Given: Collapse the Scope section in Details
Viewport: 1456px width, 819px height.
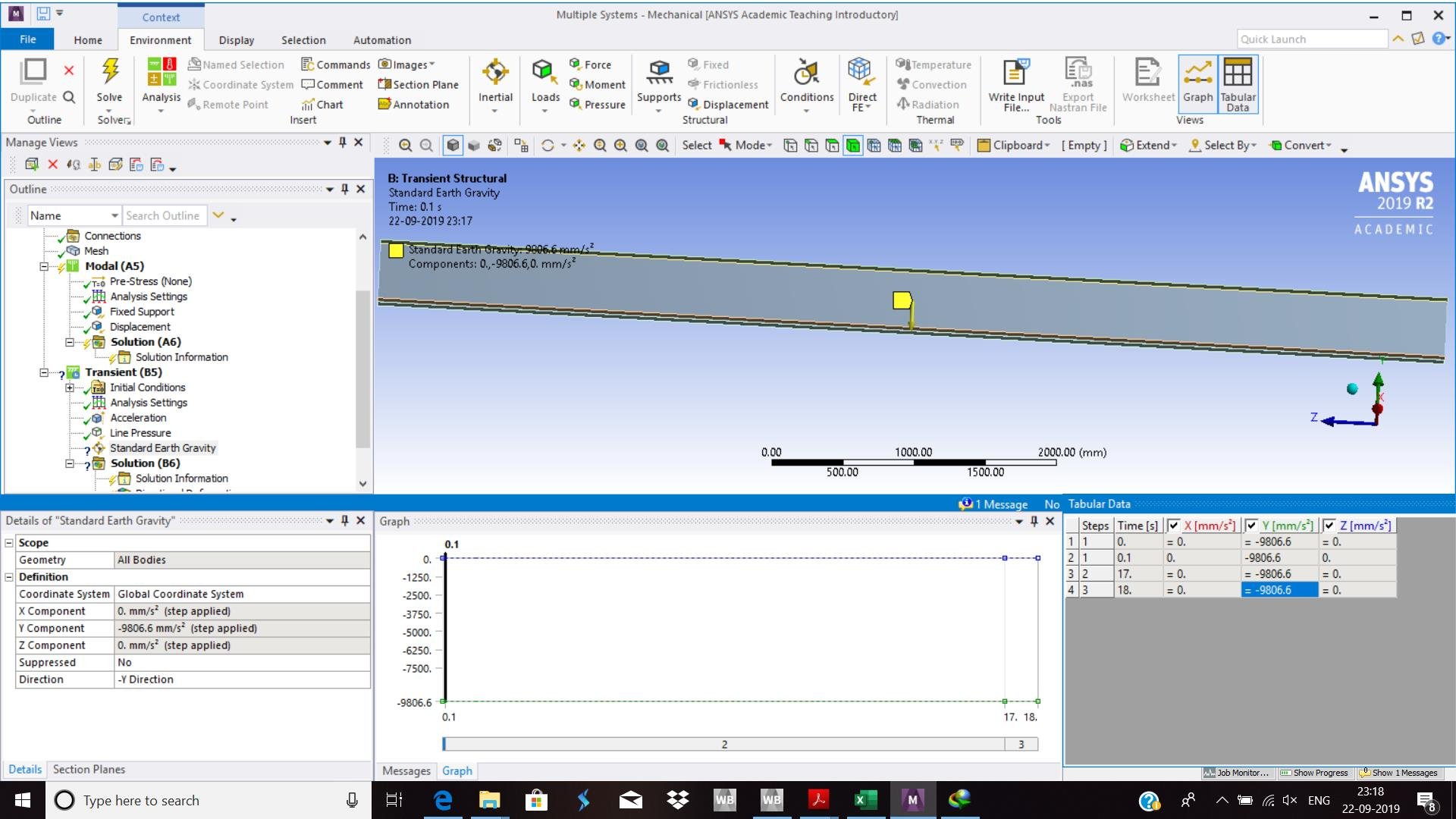Looking at the screenshot, I should pyautogui.click(x=9, y=543).
